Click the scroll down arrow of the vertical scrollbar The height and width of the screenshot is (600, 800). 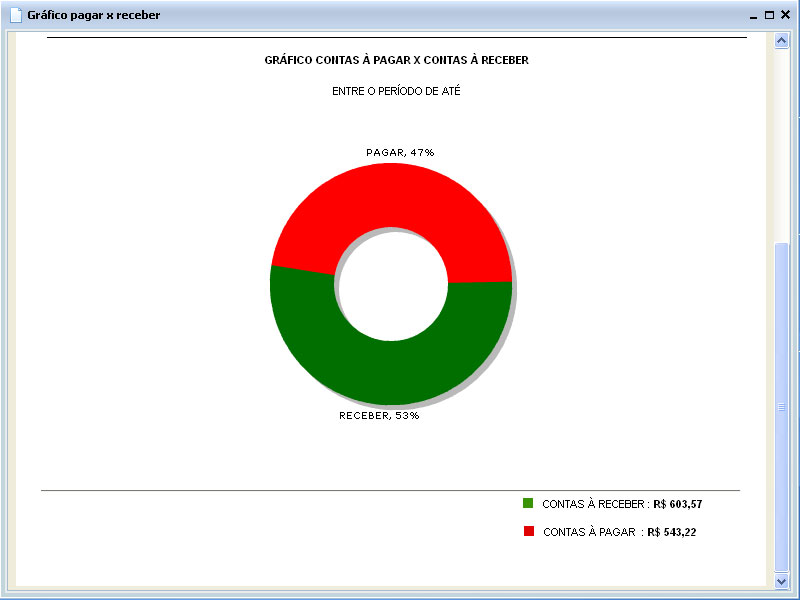click(782, 579)
